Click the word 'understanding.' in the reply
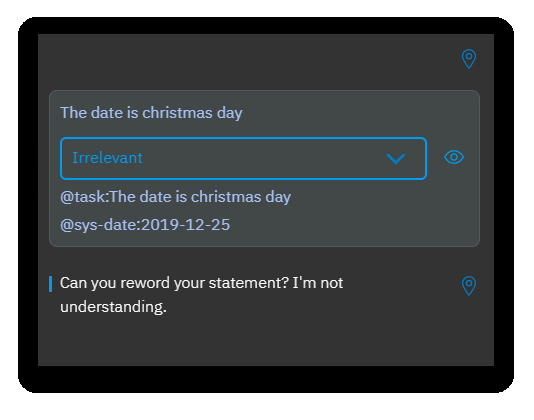Image resolution: width=534 pixels, height=420 pixels. [113, 307]
